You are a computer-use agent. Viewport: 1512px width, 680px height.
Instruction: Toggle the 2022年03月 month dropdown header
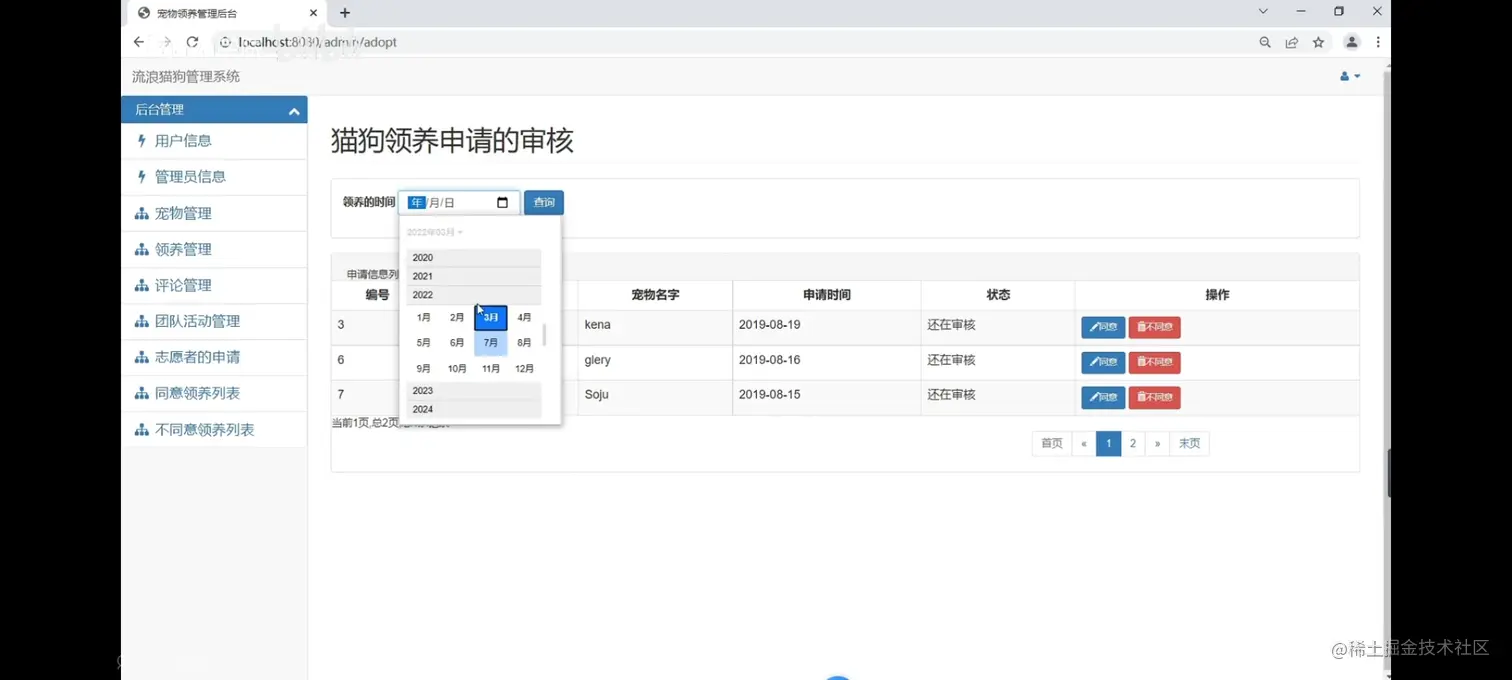(x=435, y=232)
